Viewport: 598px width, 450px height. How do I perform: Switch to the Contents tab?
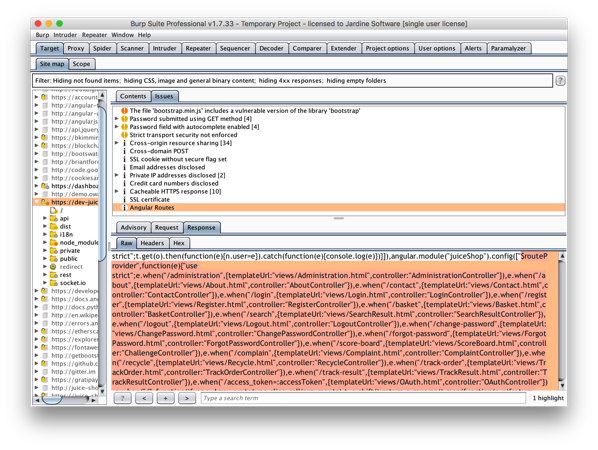point(133,96)
